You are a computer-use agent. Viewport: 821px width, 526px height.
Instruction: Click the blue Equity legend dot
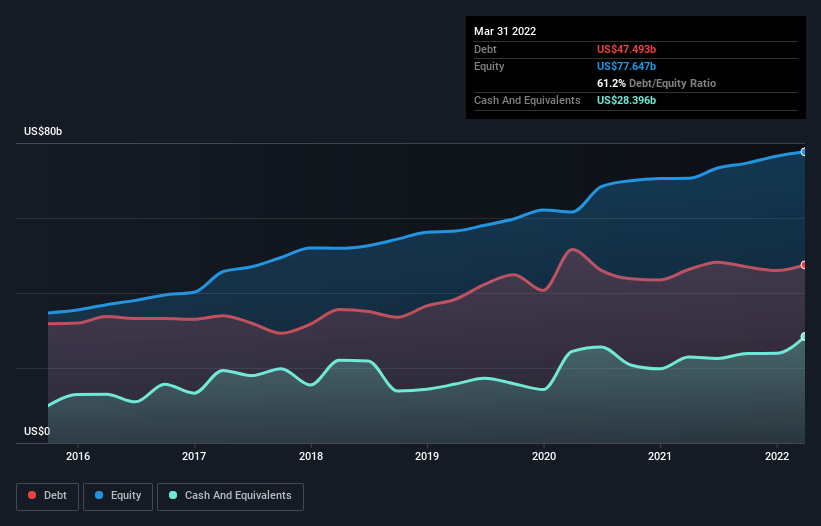[99, 495]
